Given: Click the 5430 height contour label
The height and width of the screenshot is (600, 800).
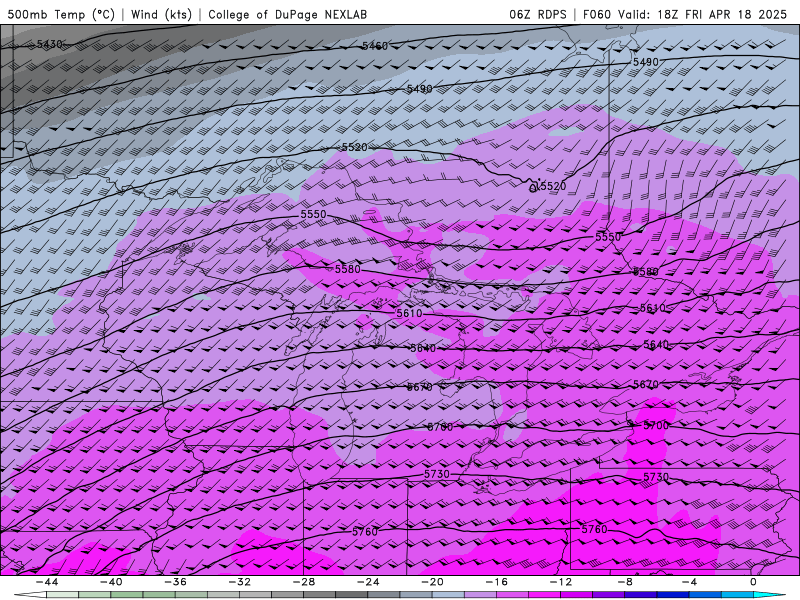Looking at the screenshot, I should [x=49, y=44].
